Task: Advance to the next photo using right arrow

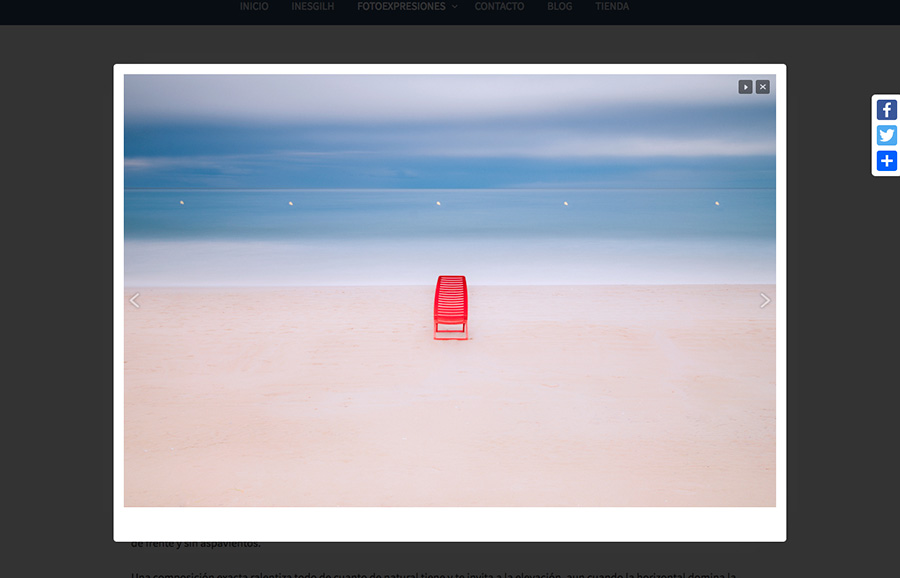Action: pyautogui.click(x=765, y=300)
